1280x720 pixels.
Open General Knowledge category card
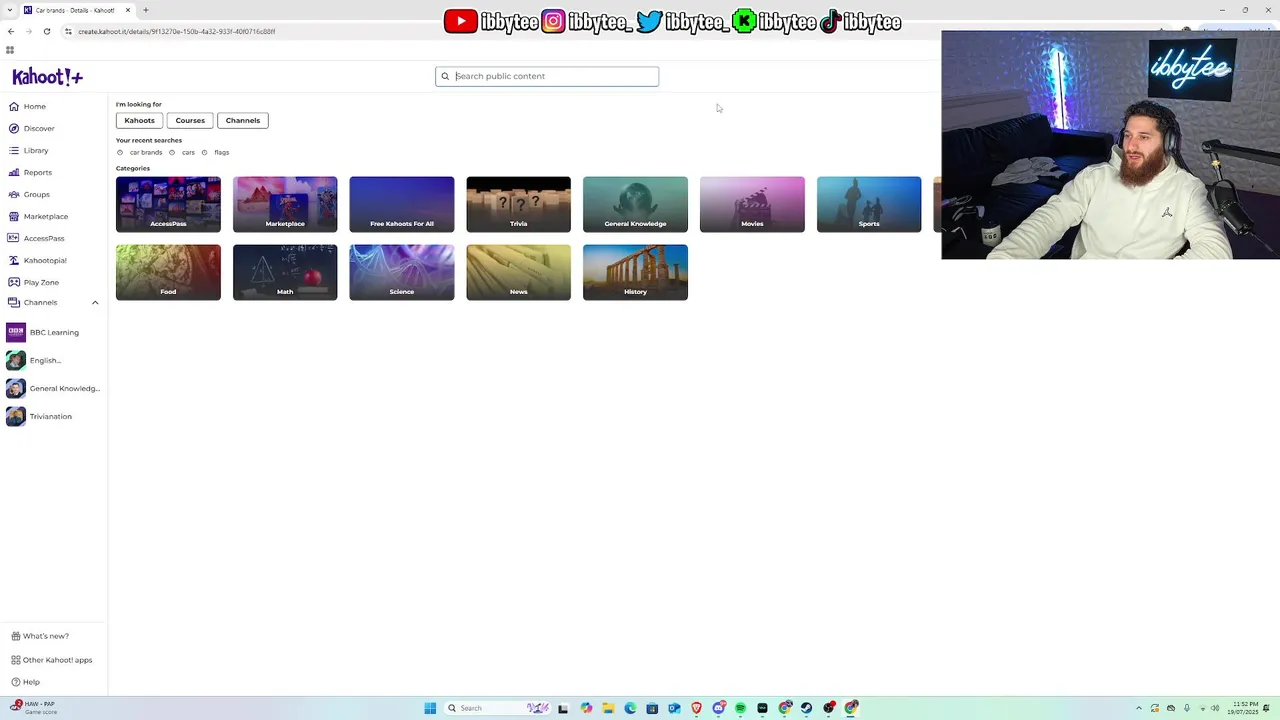coord(635,204)
